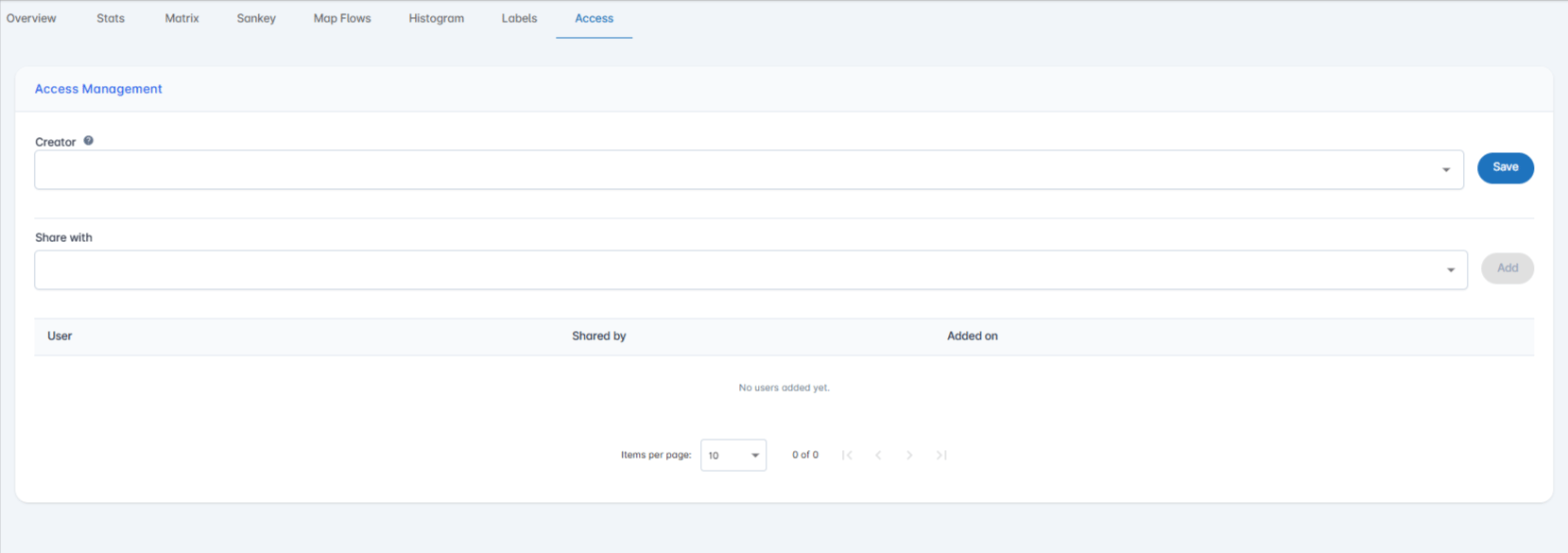Open the Histogram tab

coord(436,18)
